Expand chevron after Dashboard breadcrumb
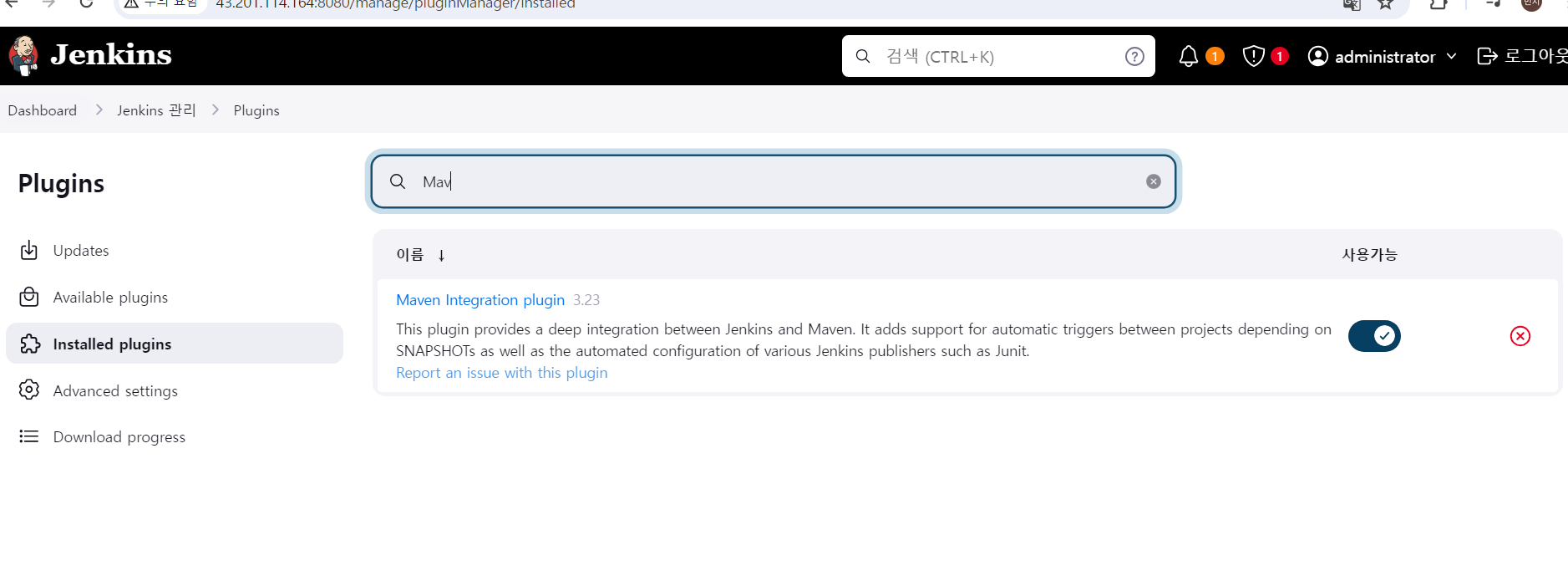This screenshot has height=586, width=1568. point(99,110)
